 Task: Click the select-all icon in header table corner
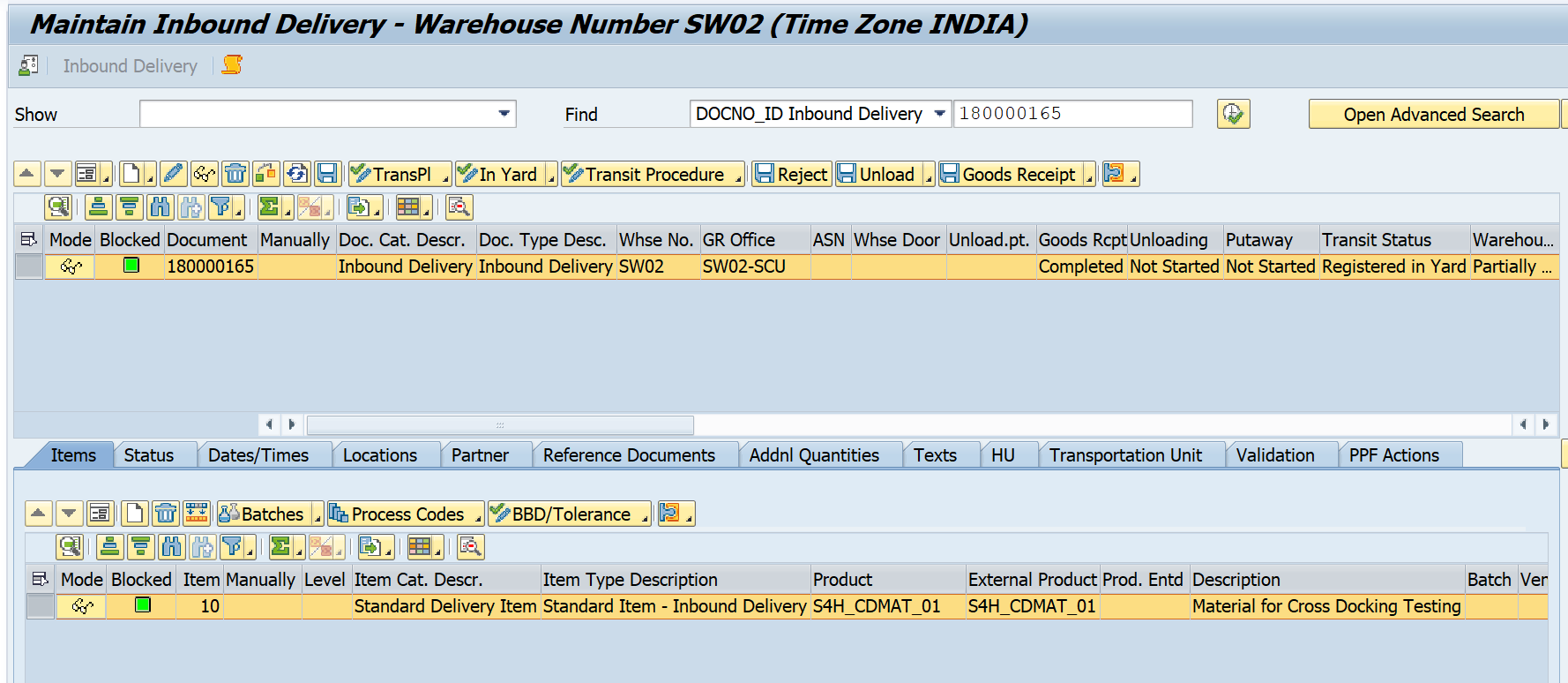[x=28, y=240]
